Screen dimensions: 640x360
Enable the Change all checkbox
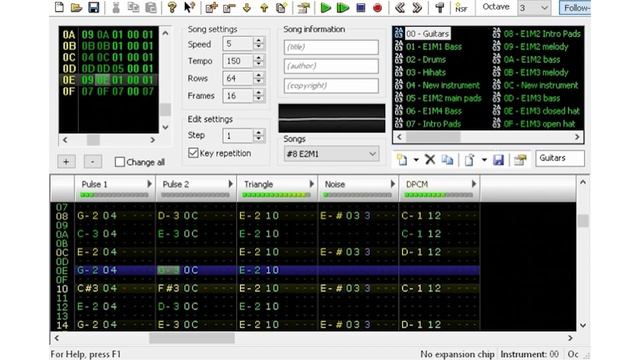[120, 162]
